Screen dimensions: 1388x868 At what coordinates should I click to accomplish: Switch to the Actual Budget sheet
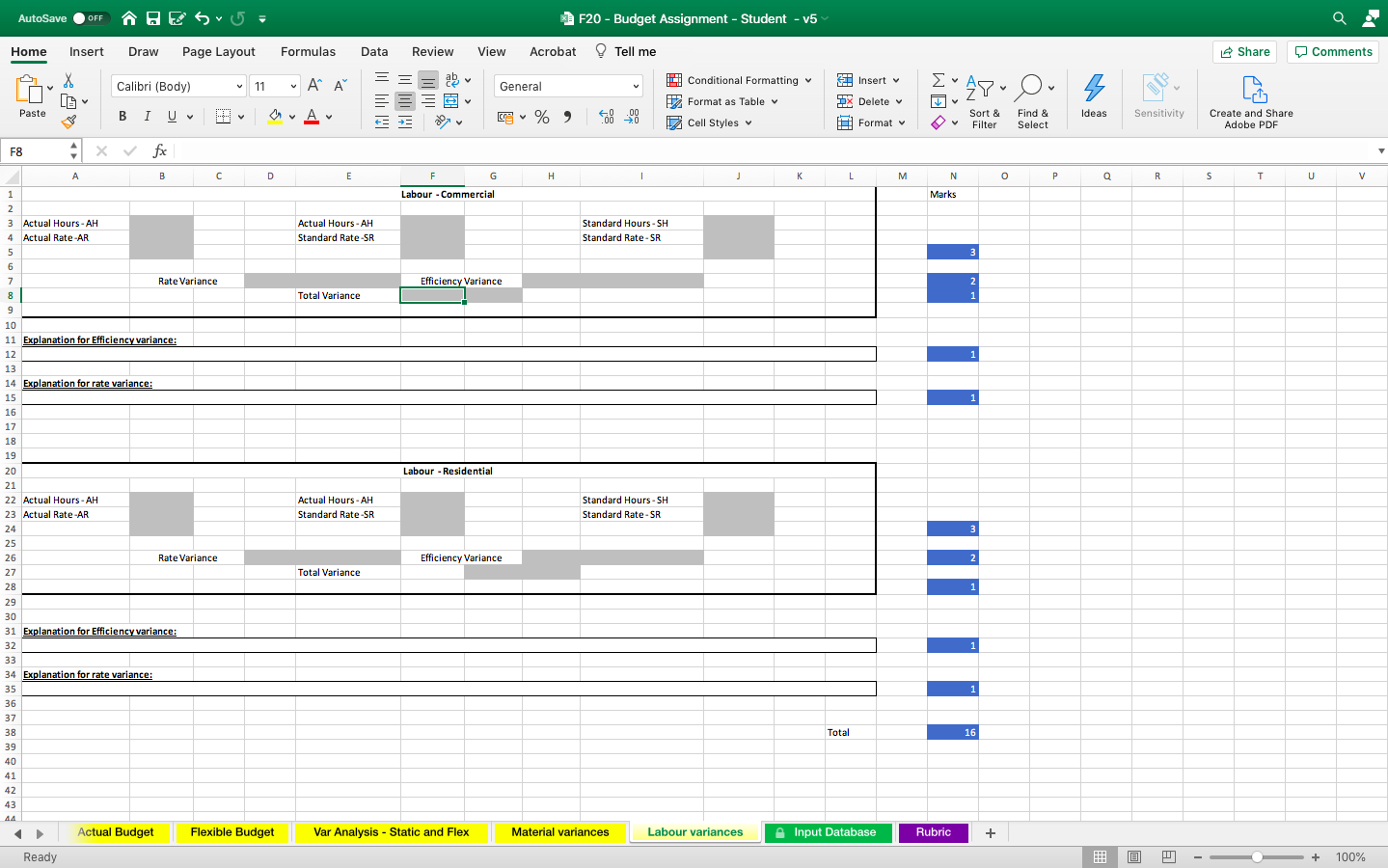(x=115, y=832)
